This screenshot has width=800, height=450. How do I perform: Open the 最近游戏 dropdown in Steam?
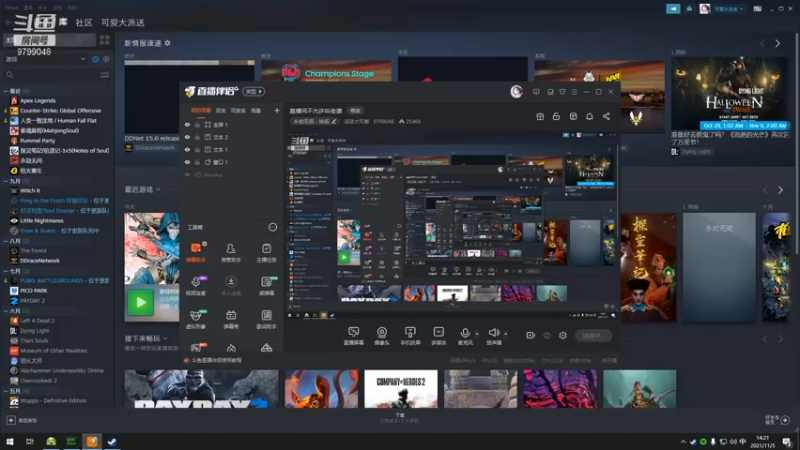pos(143,189)
